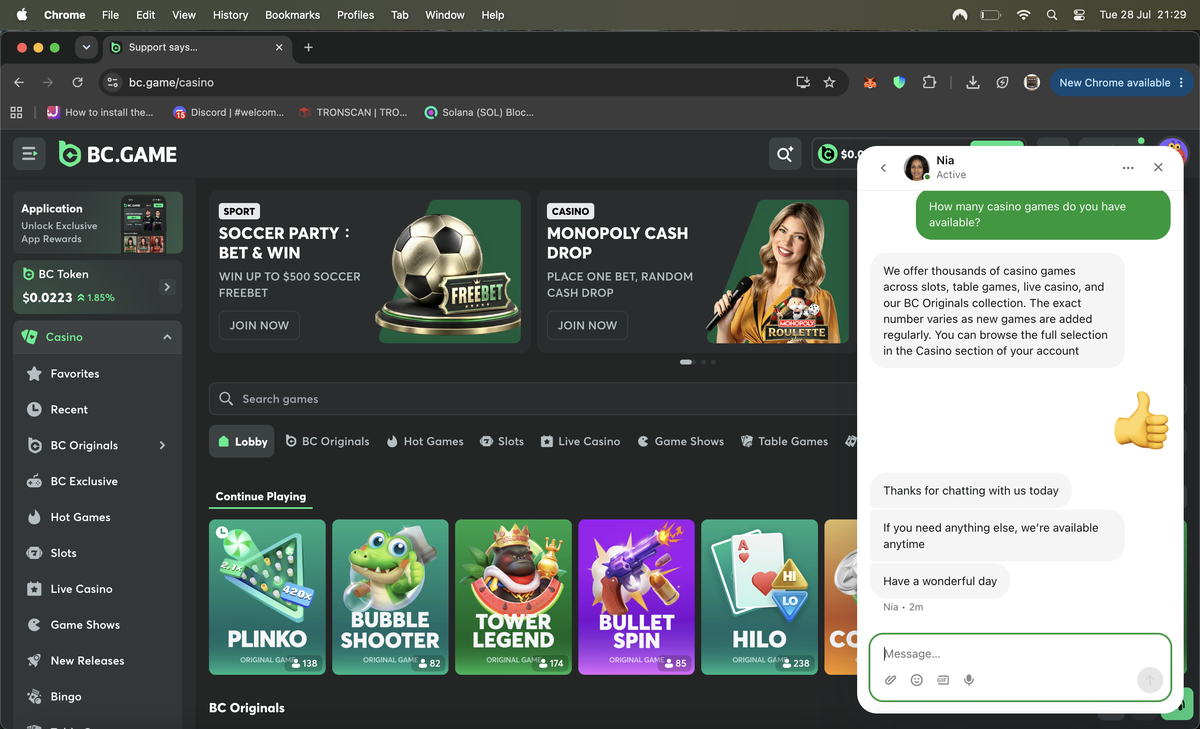Open the Hilo game thumbnail
The height and width of the screenshot is (729, 1200).
click(759, 597)
